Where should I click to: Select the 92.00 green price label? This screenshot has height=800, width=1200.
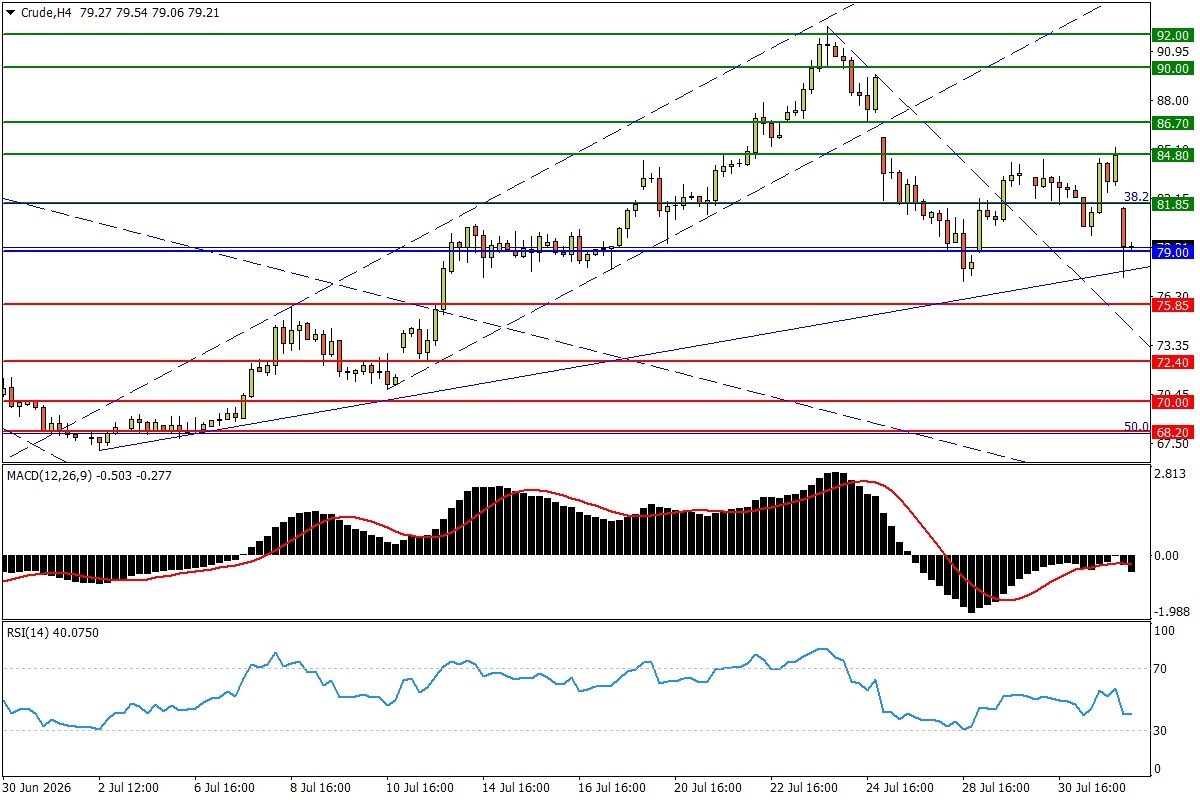pos(1172,34)
